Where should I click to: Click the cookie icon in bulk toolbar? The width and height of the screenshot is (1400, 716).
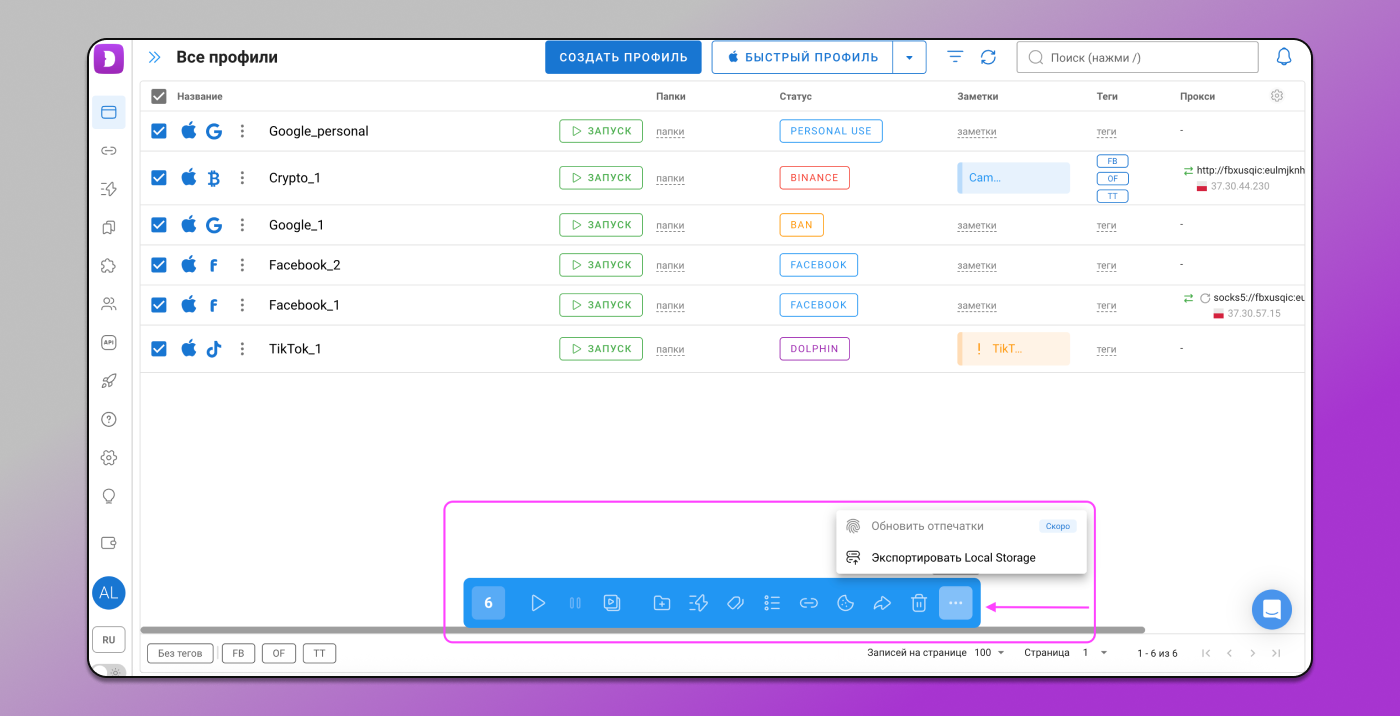[x=845, y=603]
